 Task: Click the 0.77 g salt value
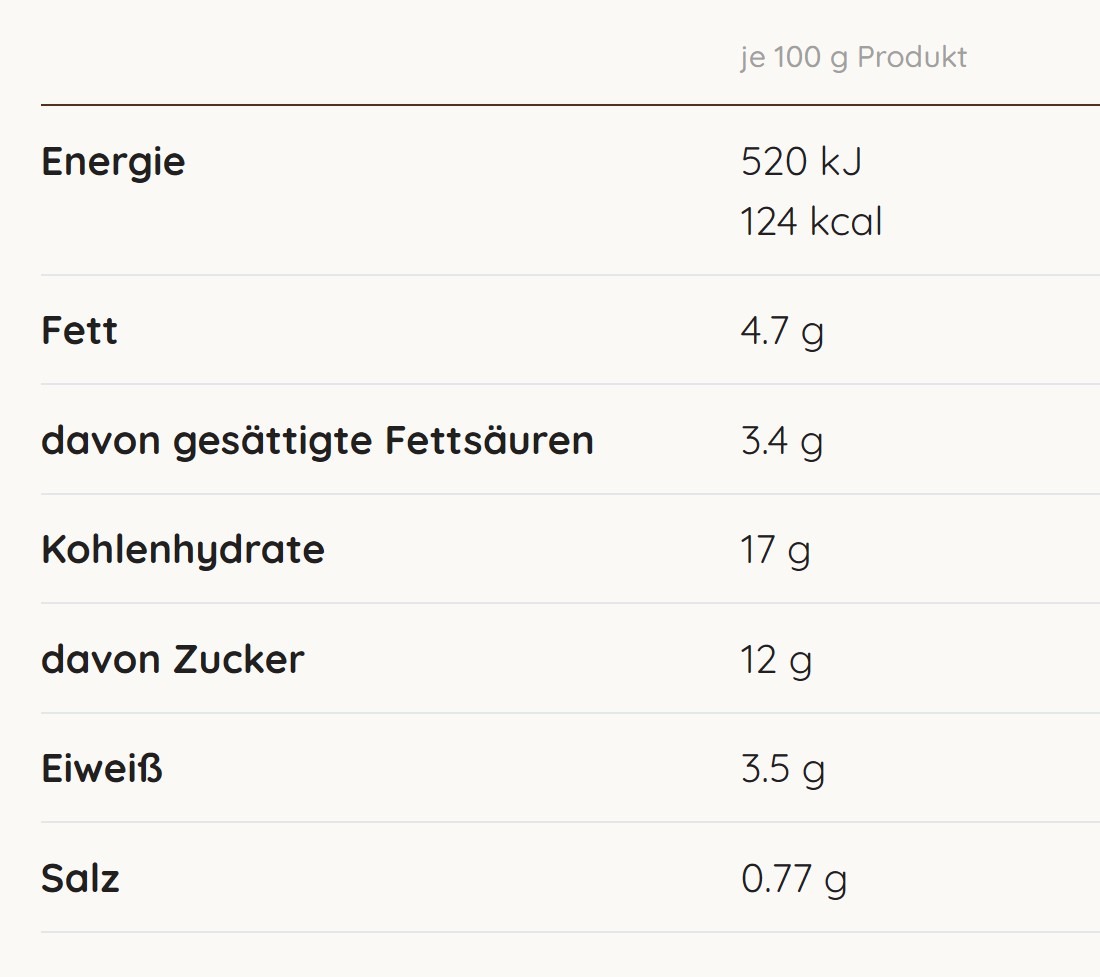pos(794,879)
